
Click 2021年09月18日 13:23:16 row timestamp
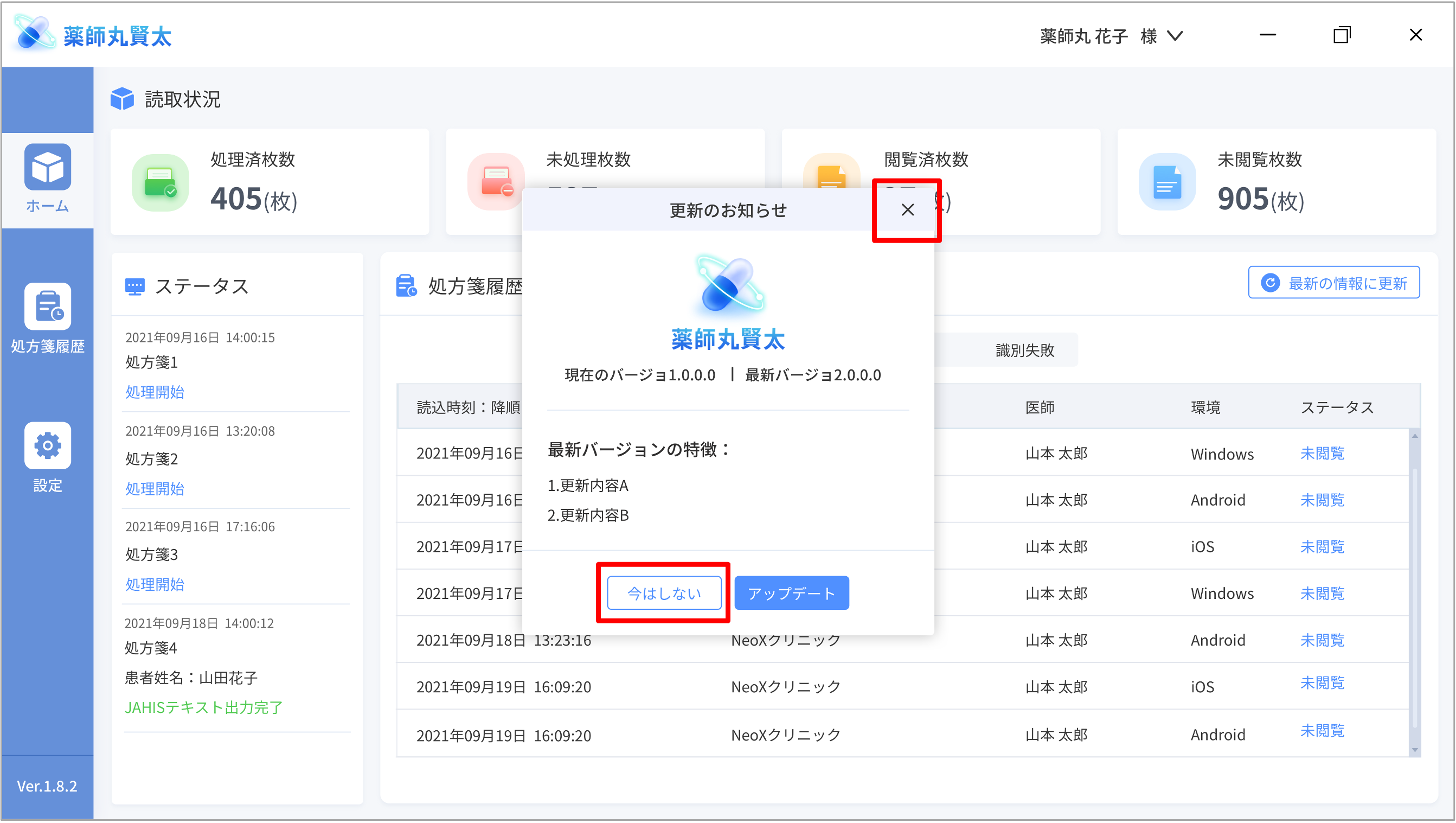pyautogui.click(x=504, y=640)
